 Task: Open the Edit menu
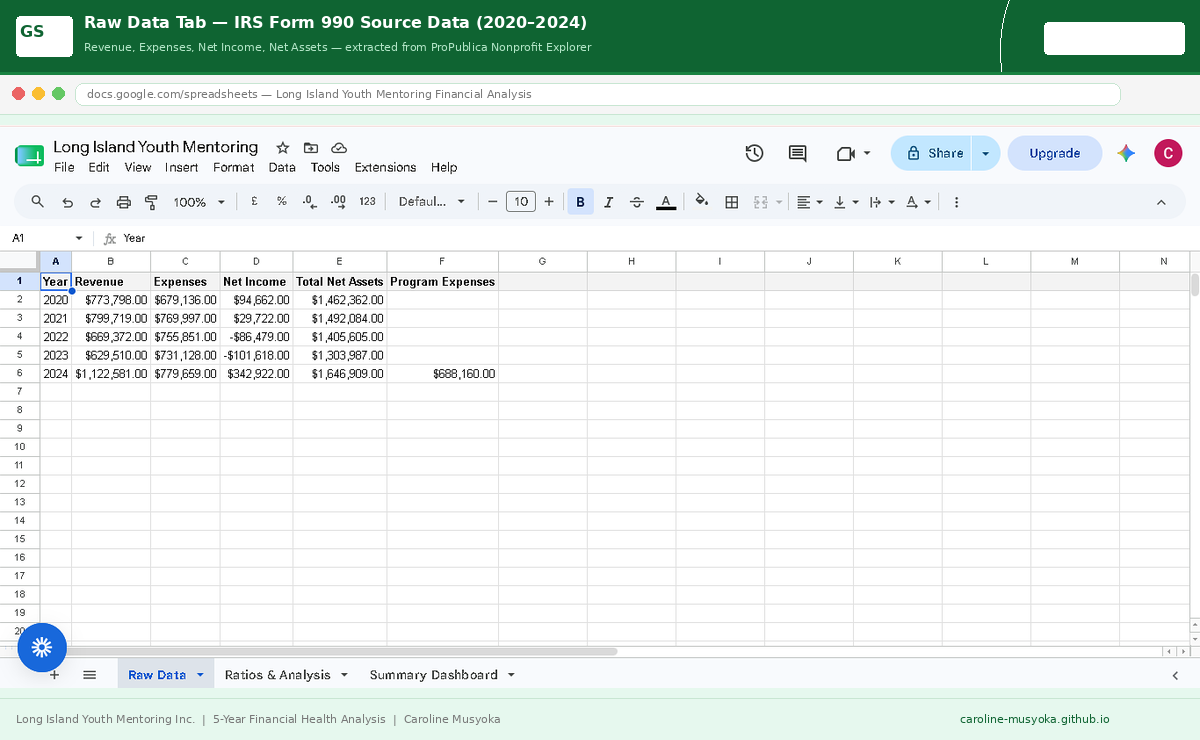tap(99, 168)
